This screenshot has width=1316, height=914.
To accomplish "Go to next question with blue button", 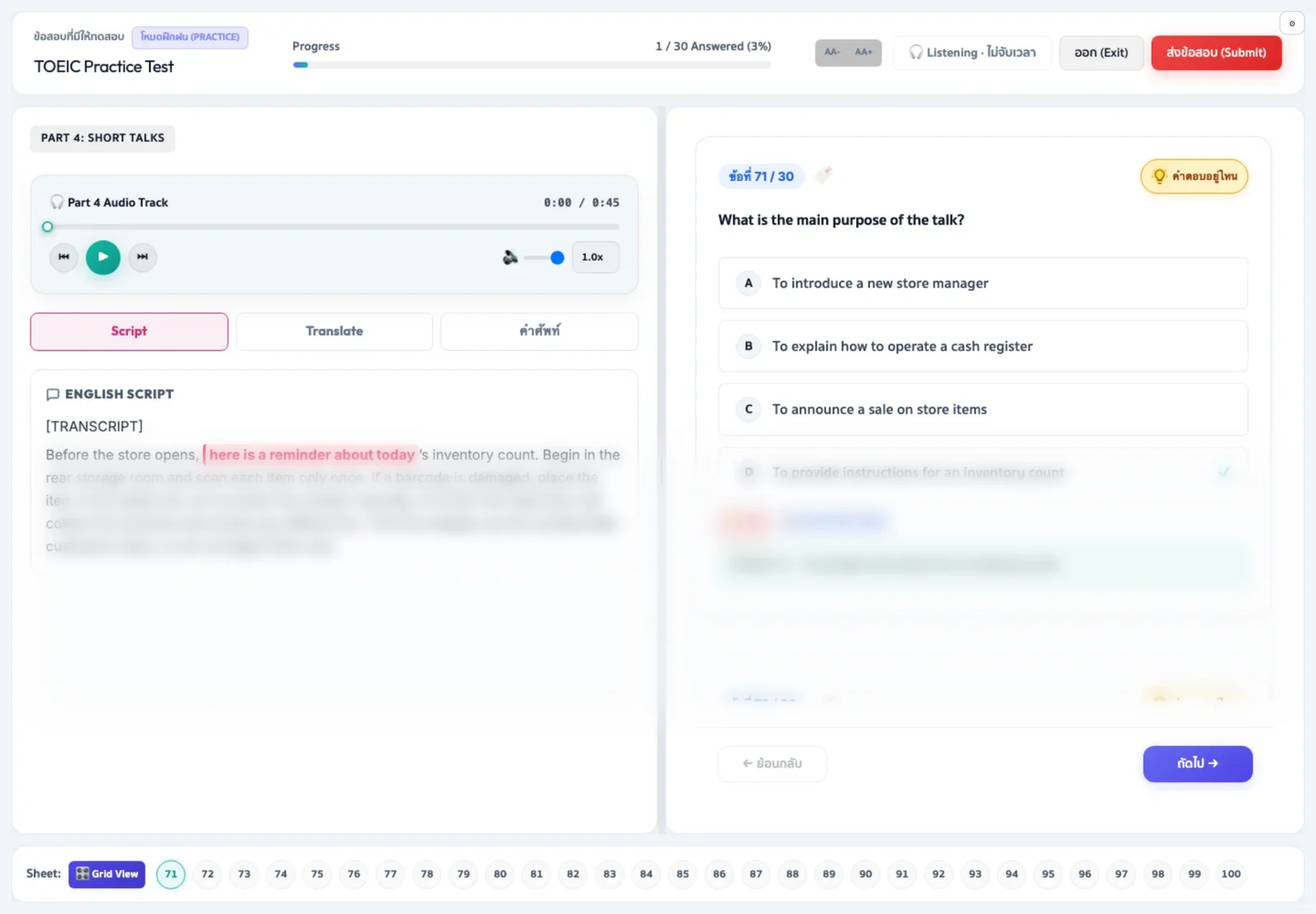I will point(1197,763).
